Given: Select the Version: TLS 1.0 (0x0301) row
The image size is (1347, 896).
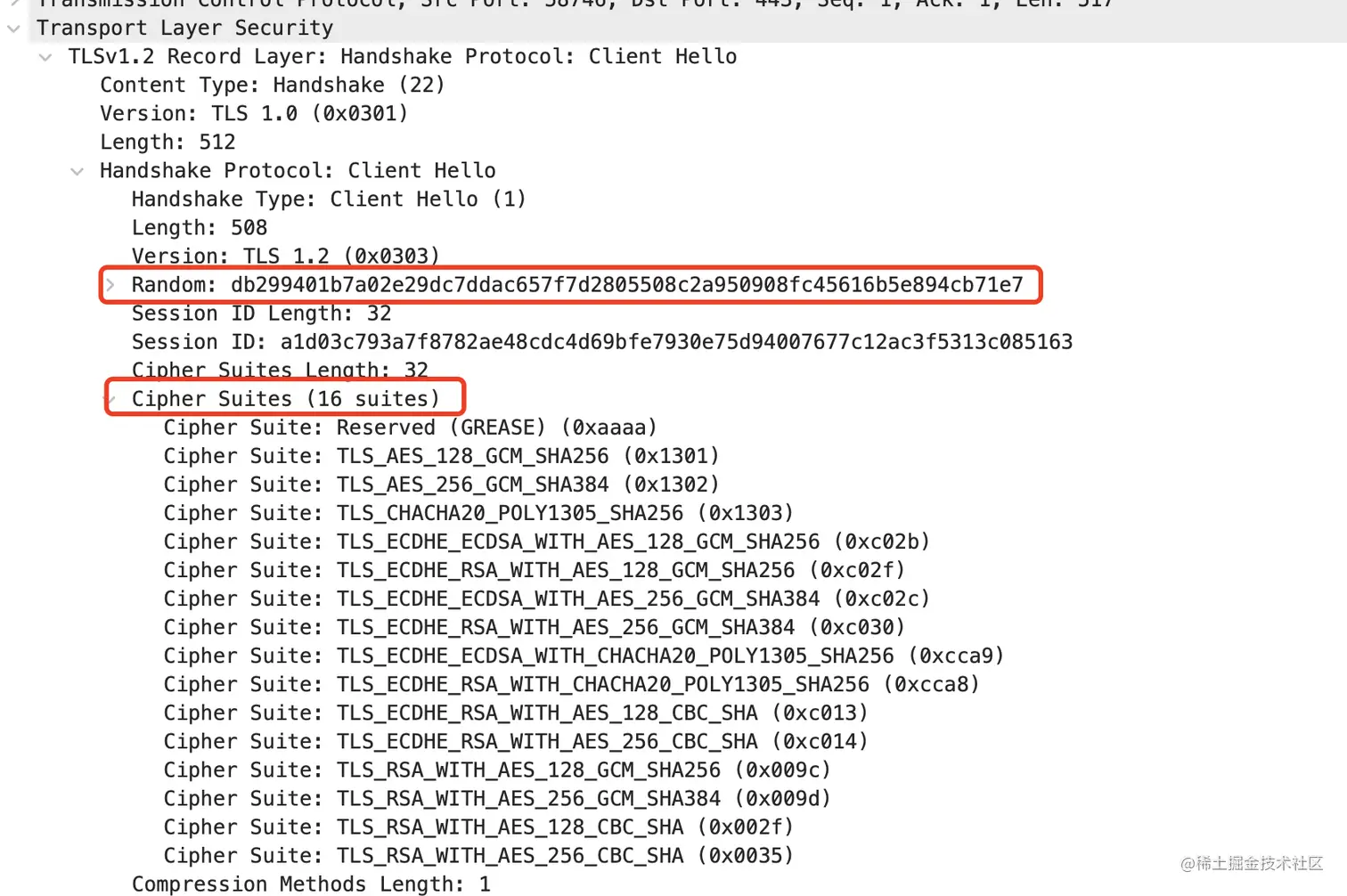Looking at the screenshot, I should 254,114.
